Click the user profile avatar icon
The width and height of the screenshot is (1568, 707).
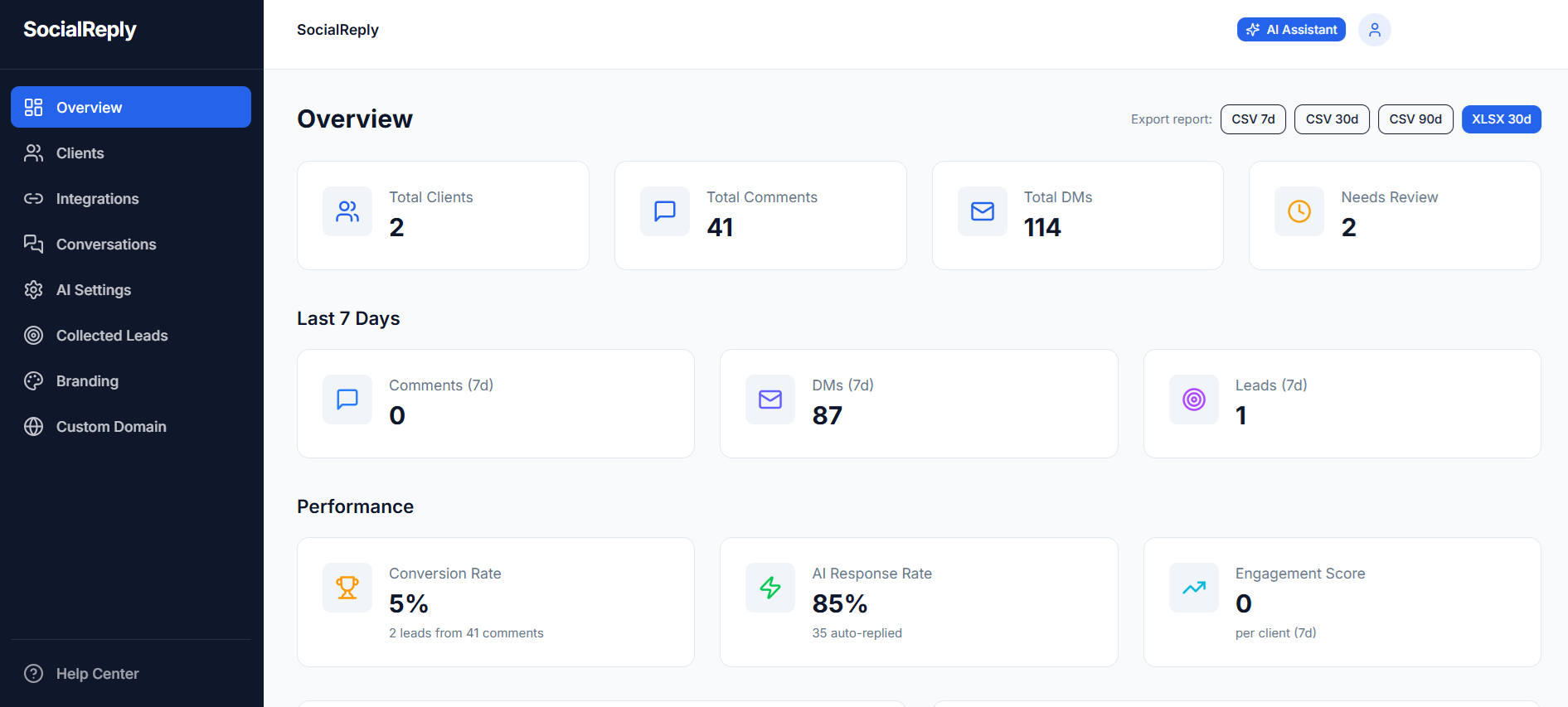coord(1374,30)
